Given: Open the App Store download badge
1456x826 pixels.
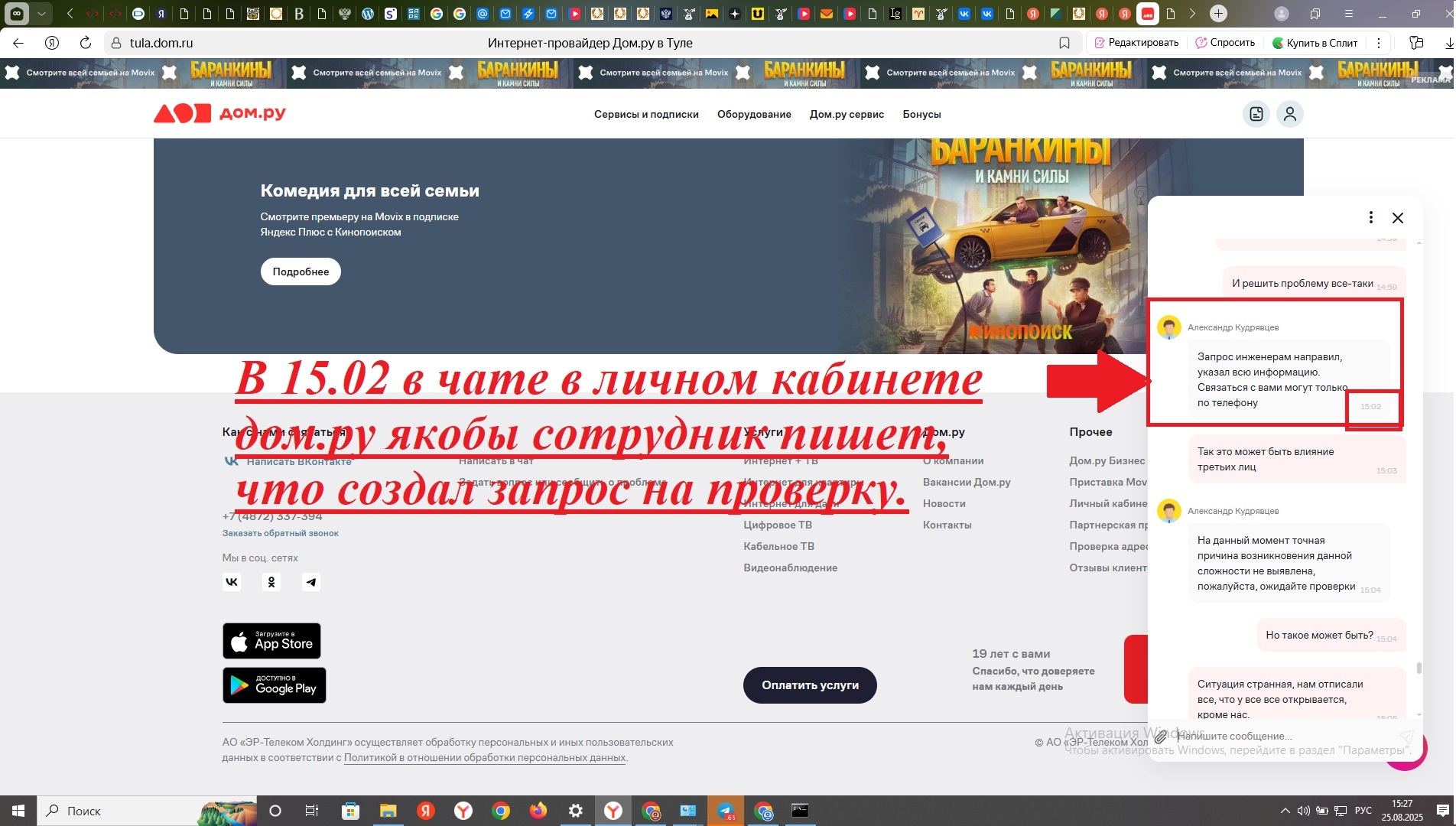Looking at the screenshot, I should (271, 641).
